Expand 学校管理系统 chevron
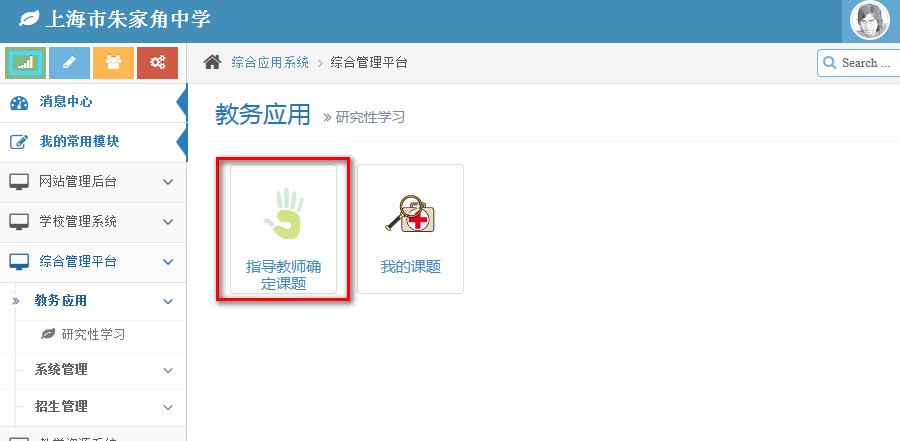The height and width of the screenshot is (441, 900). [168, 222]
